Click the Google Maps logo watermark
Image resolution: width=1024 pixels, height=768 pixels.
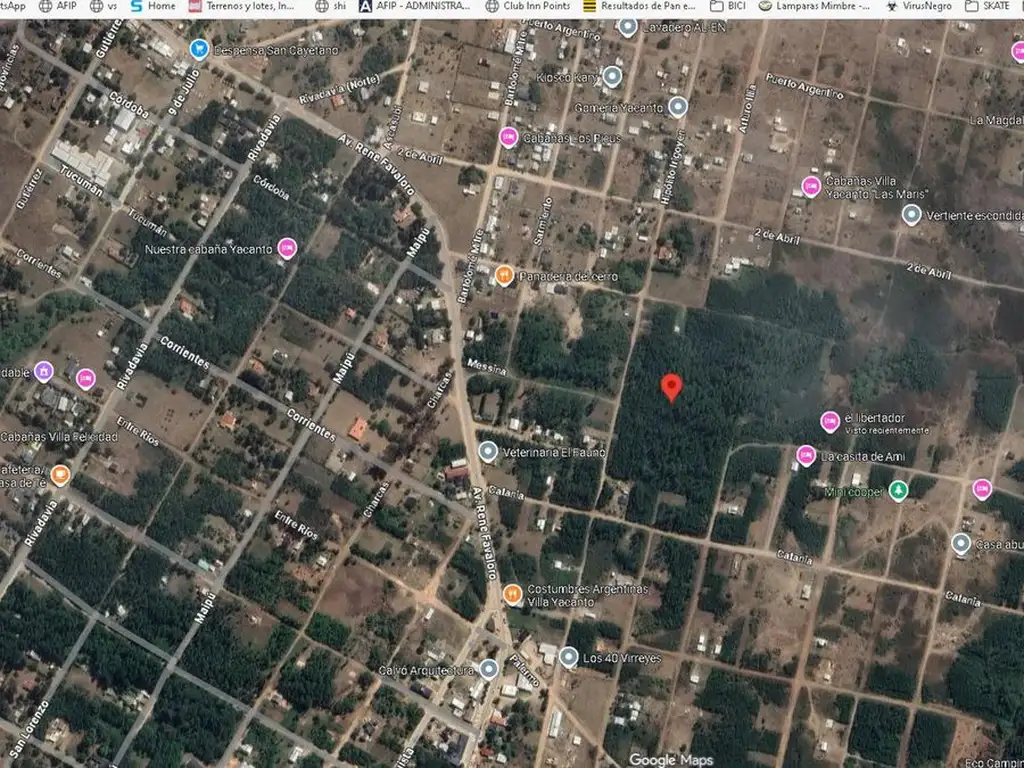tap(671, 760)
